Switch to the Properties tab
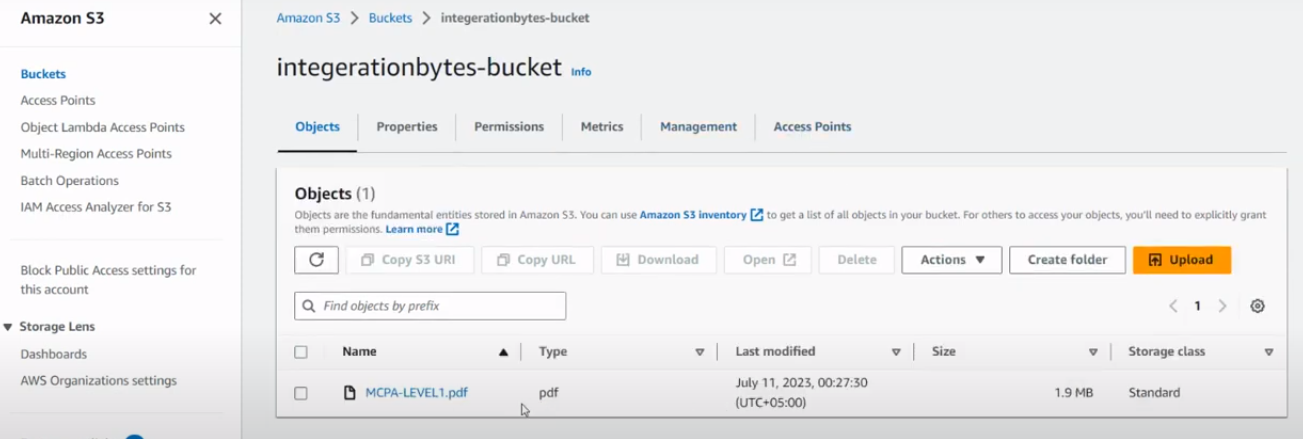Viewport: 1303px width, 439px height. (406, 127)
